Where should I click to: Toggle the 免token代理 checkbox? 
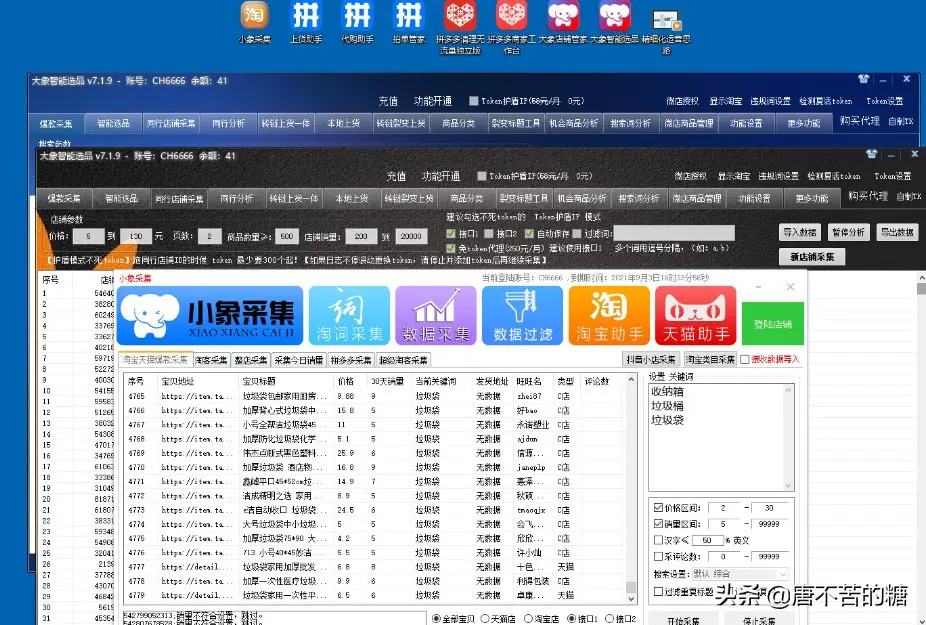pos(451,248)
